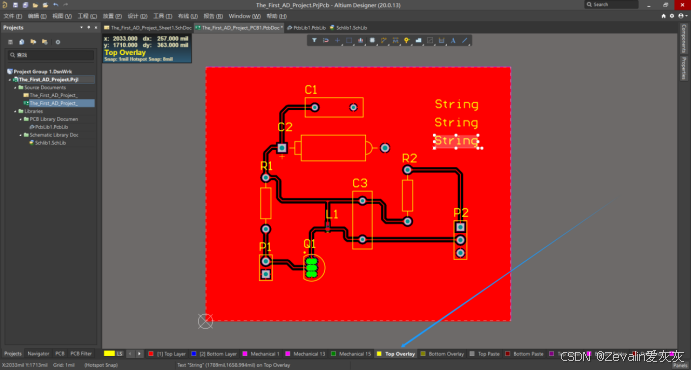Click the Undo arrow in the title bar

click(56, 5)
